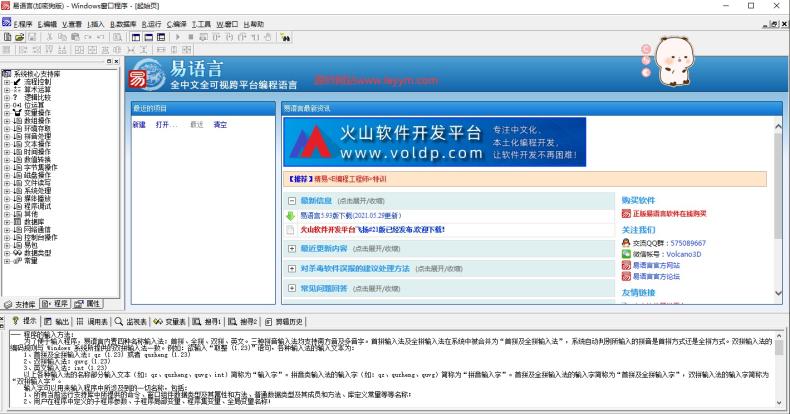Screen dimensions: 790x414
Task: Click the 易语言官方论坛 link
Action: tap(656, 276)
